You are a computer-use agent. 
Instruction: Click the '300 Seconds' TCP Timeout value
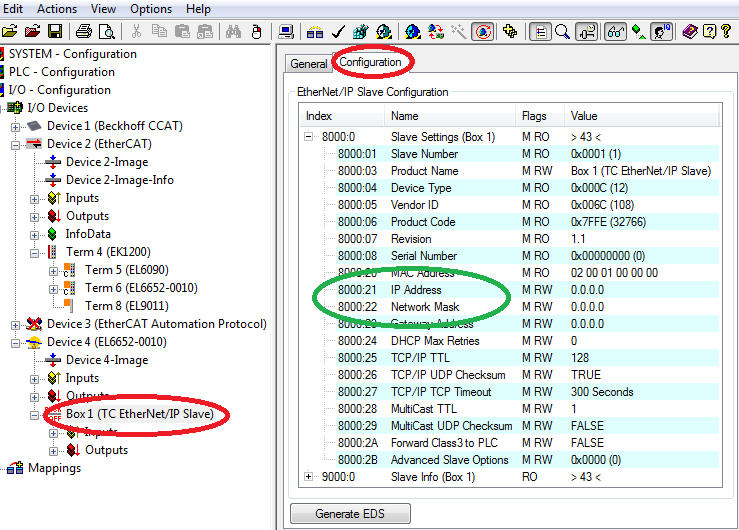click(602, 391)
